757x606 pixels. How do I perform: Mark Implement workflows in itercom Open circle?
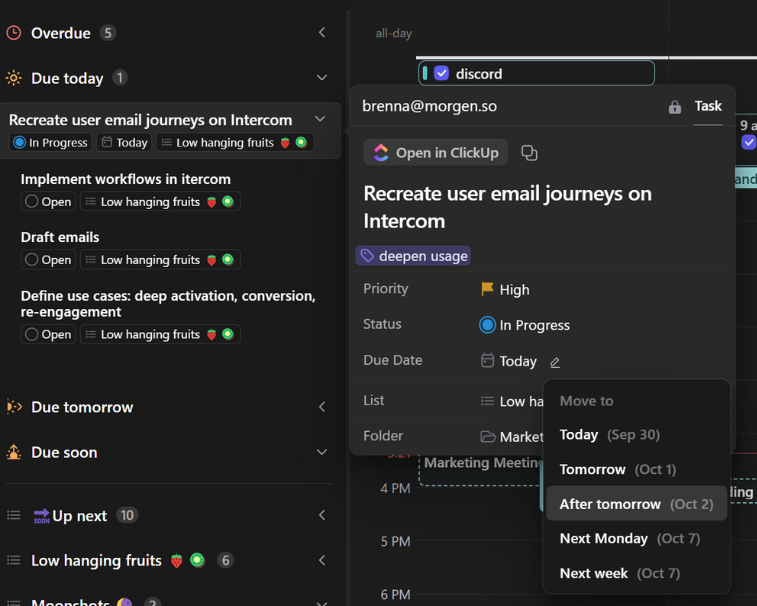pyautogui.click(x=31, y=201)
